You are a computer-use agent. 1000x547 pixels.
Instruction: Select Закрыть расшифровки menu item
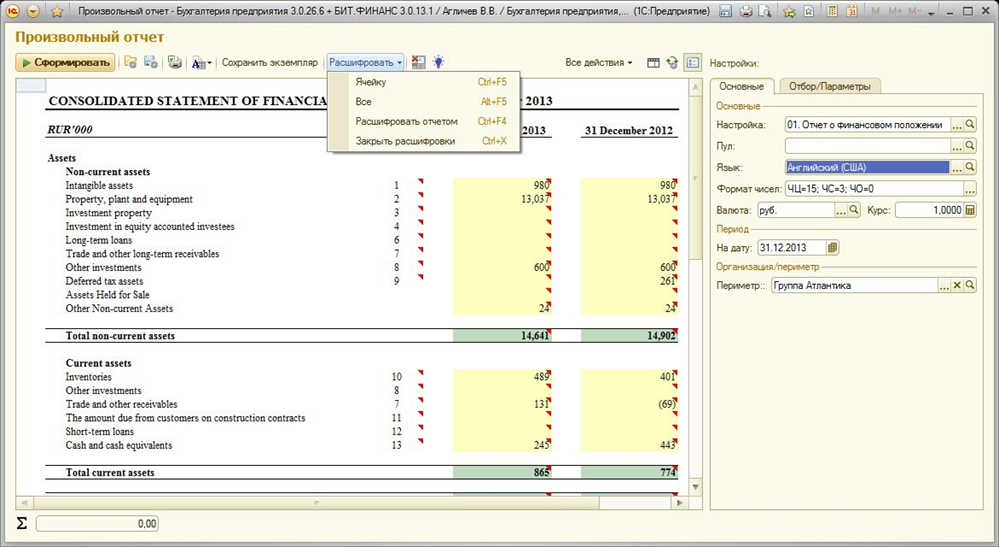[x=424, y=141]
